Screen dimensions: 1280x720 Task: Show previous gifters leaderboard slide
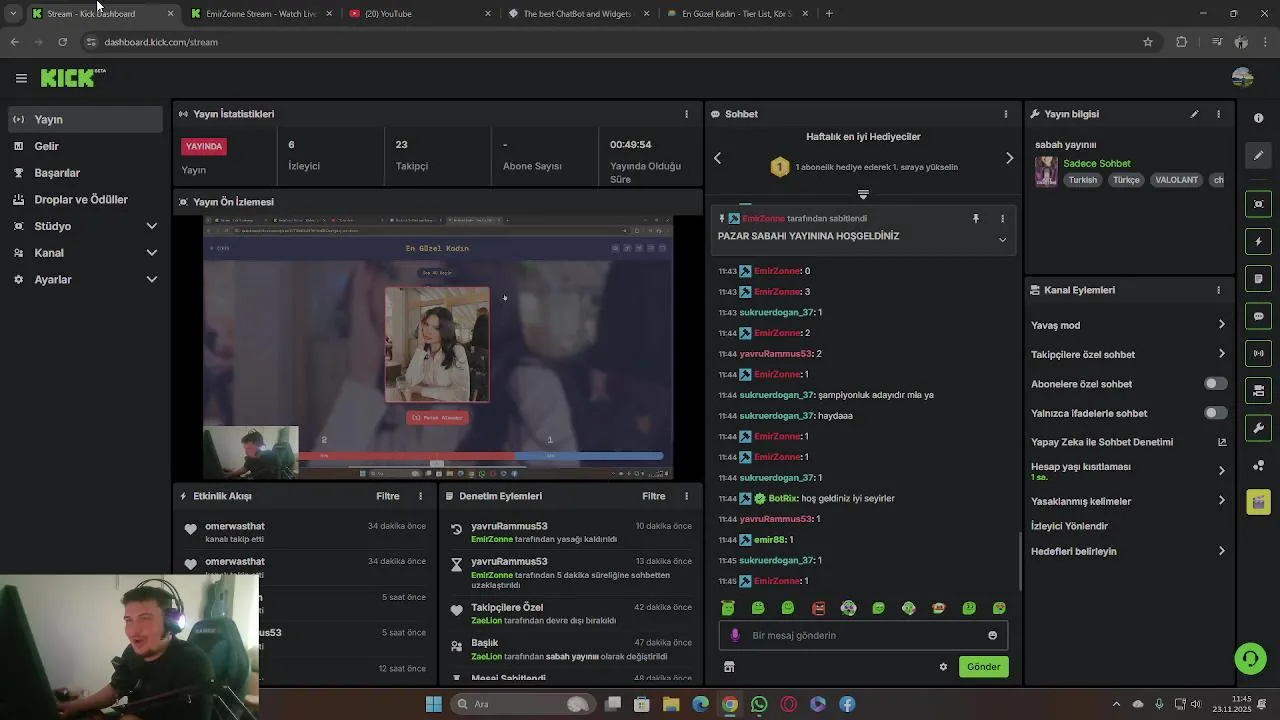[717, 158]
